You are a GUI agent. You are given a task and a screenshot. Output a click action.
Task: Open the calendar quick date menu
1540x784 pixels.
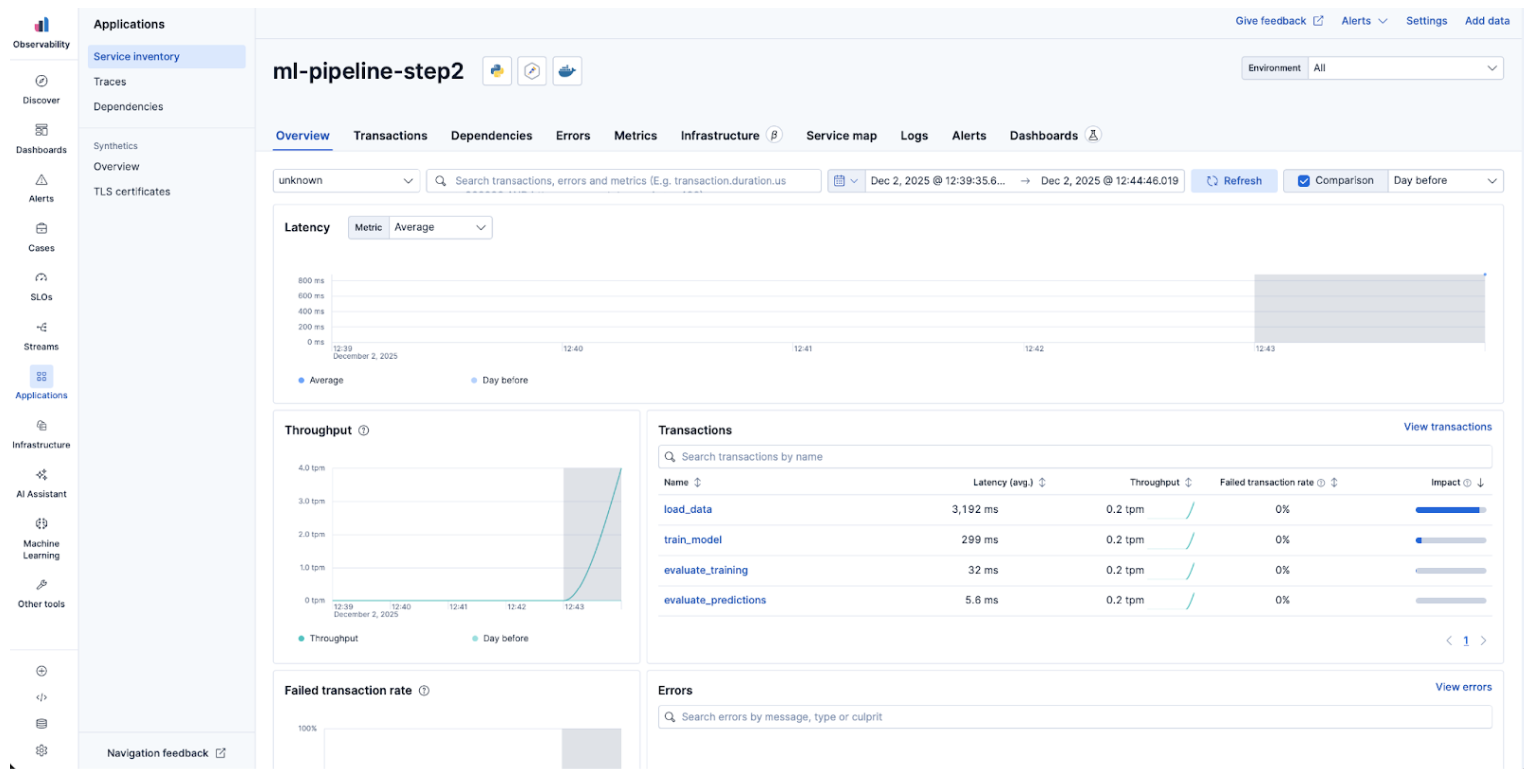(846, 181)
